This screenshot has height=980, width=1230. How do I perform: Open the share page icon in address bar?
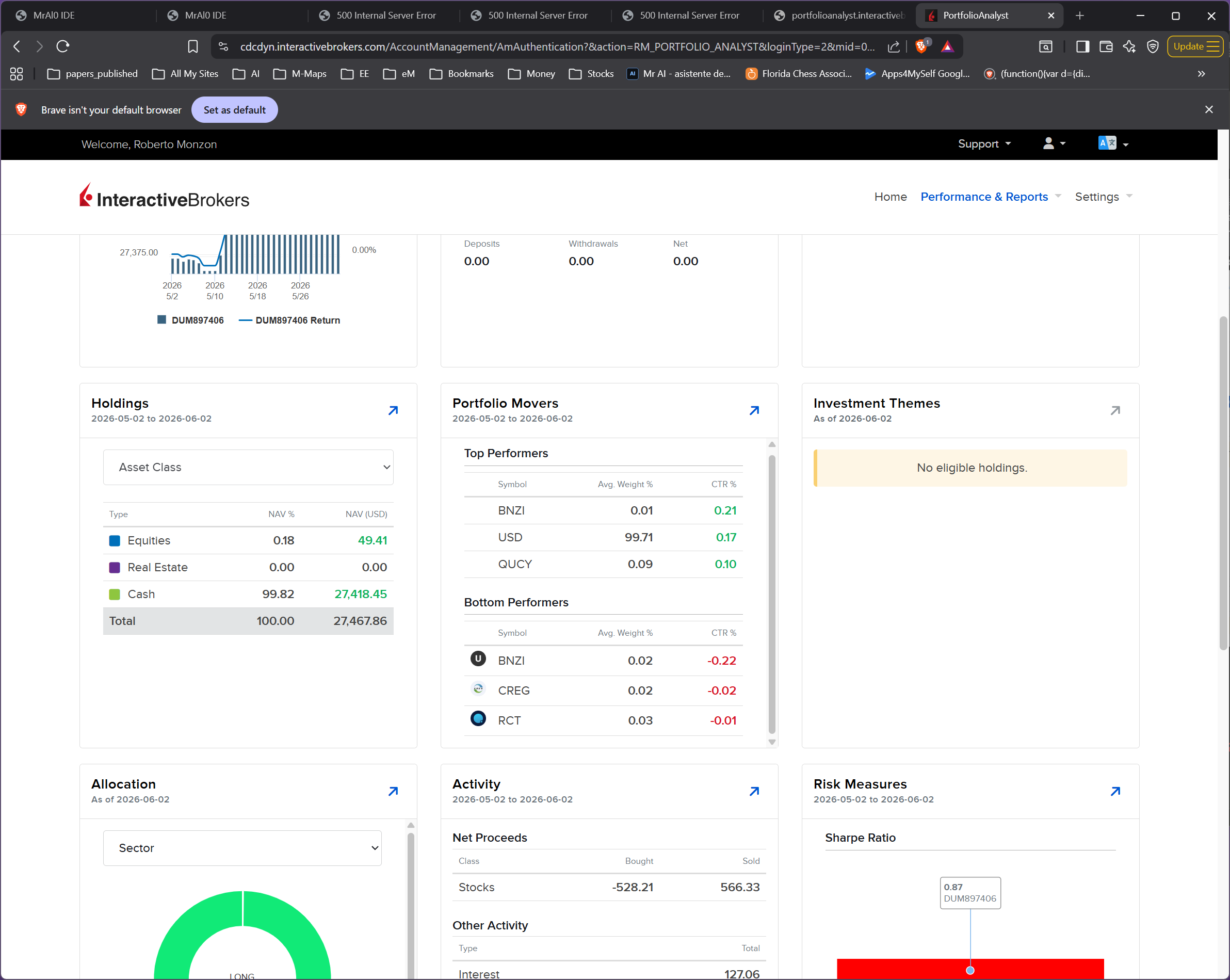894,46
